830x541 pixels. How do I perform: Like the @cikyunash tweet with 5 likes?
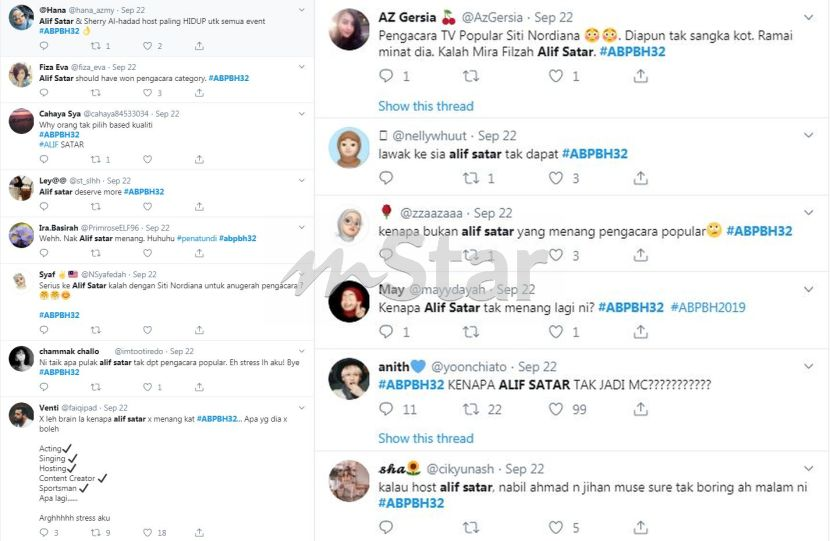coord(555,527)
